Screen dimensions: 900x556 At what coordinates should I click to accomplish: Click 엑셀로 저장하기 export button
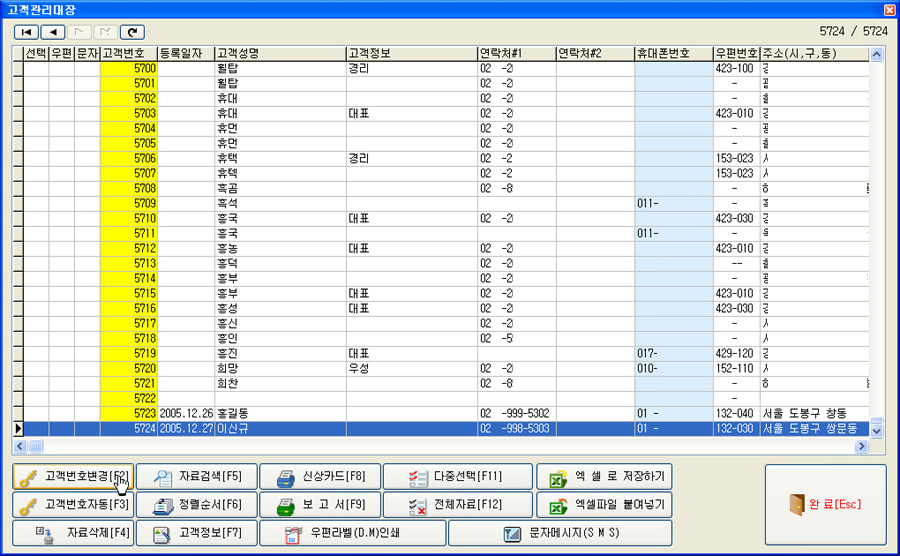[604, 476]
